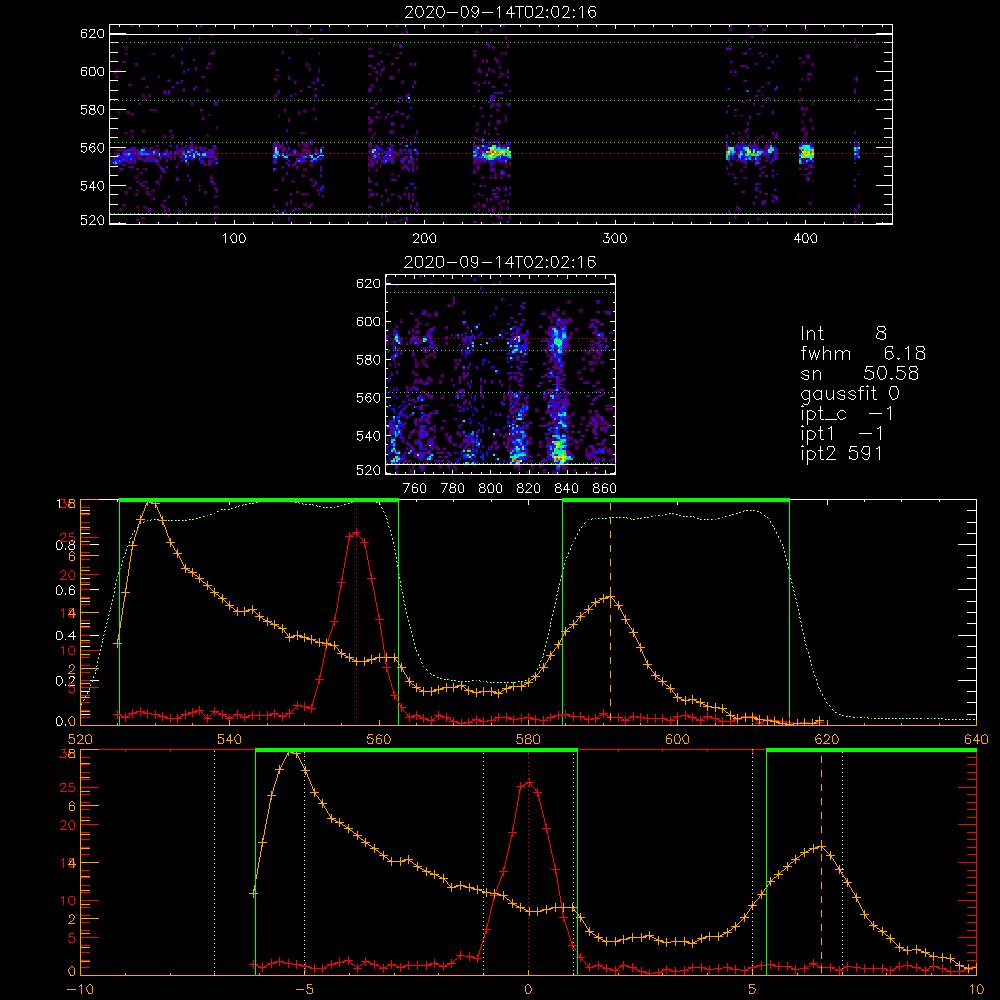Select the 'ipt2' label in the stats list
1000x1000 pixels.
pyautogui.click(x=819, y=454)
